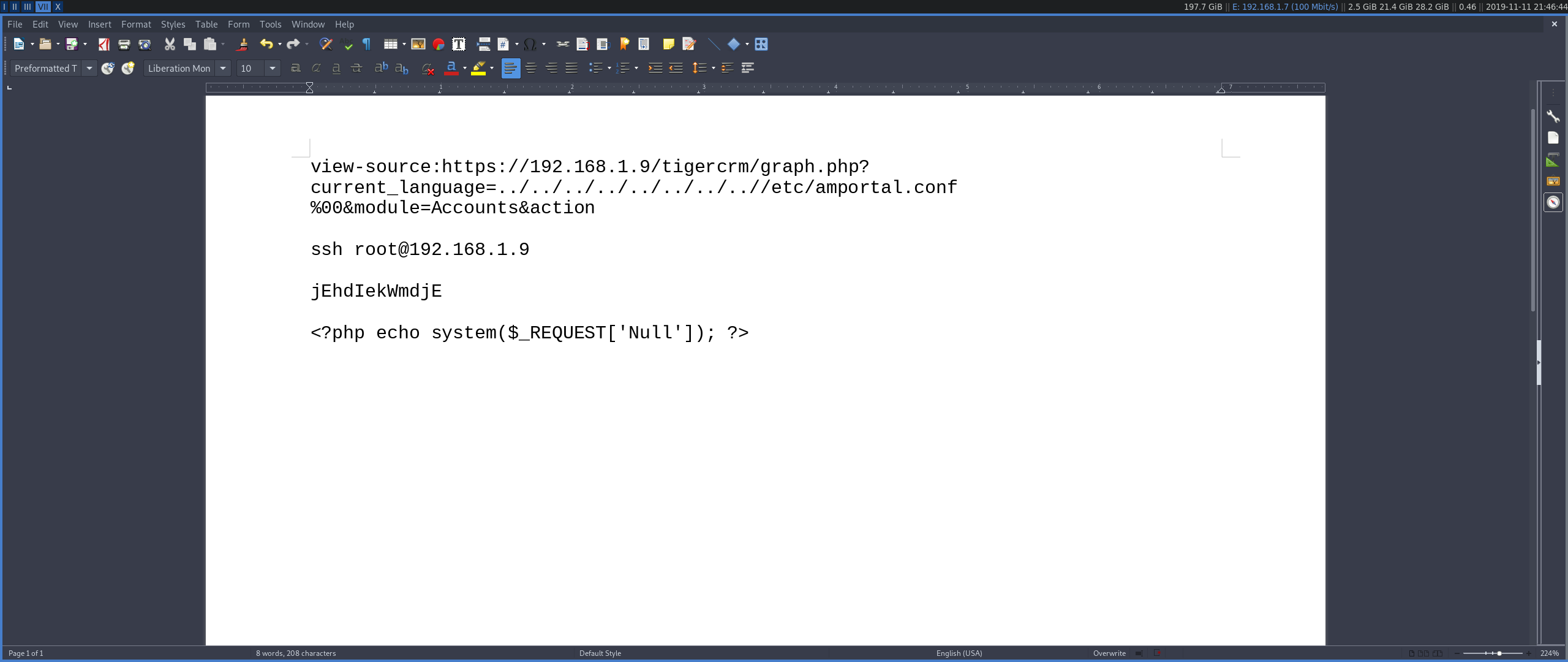Toggle Superscript
The image size is (1568, 662).
click(382, 68)
